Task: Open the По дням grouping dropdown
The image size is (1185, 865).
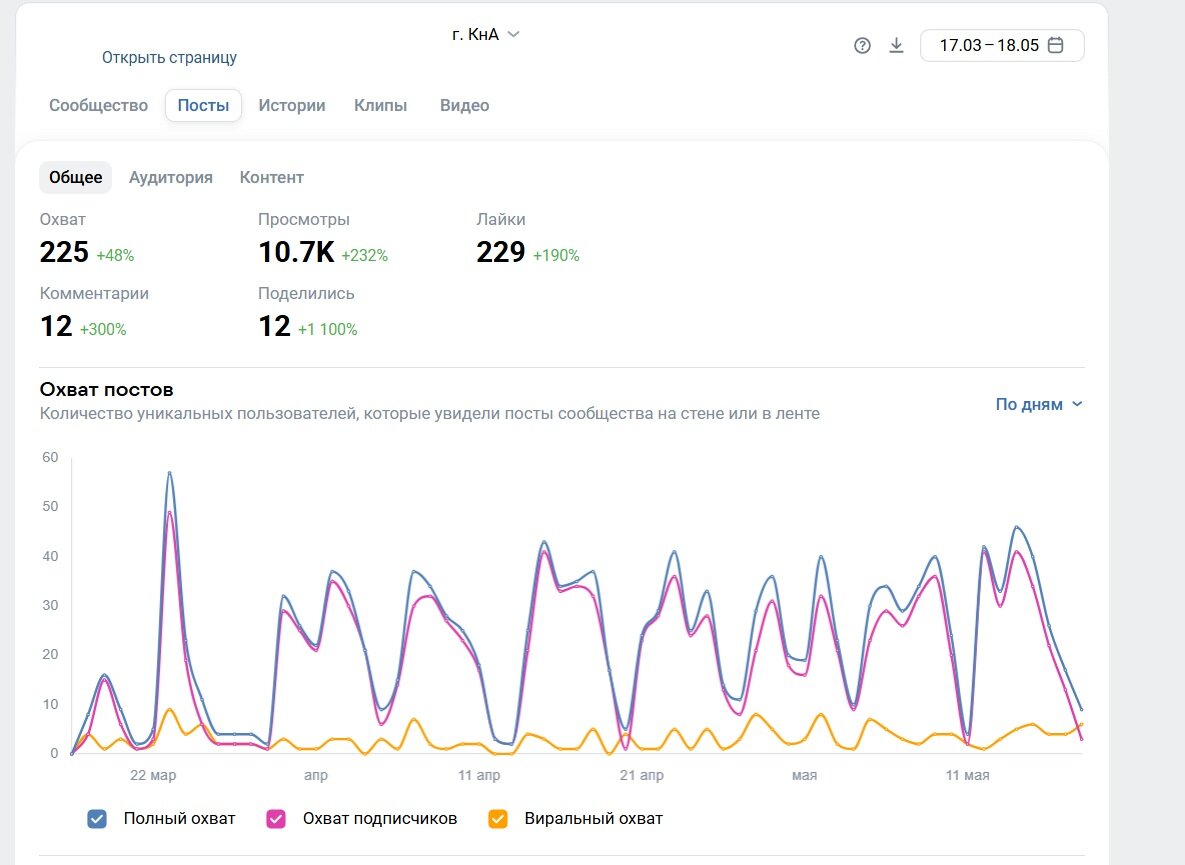Action: 1038,404
